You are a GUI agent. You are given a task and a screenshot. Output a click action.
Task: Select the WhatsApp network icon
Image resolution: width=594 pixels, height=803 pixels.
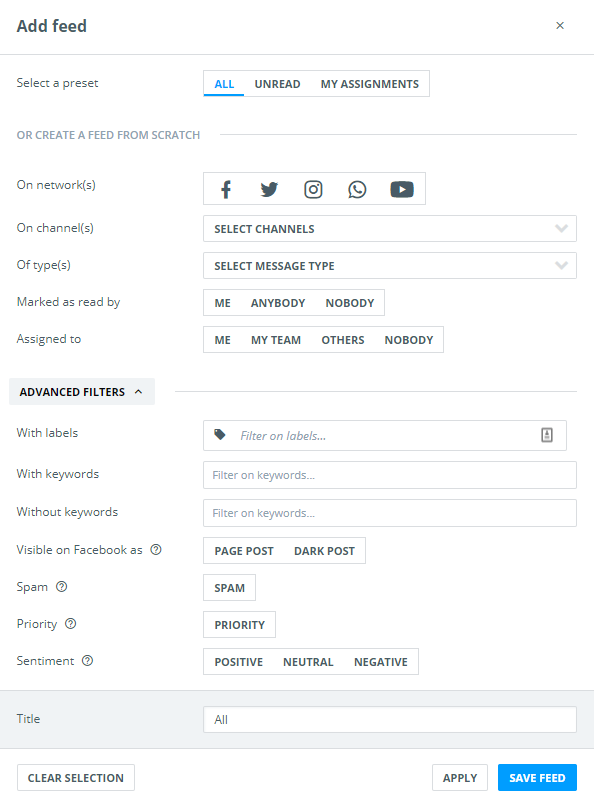[x=357, y=189]
